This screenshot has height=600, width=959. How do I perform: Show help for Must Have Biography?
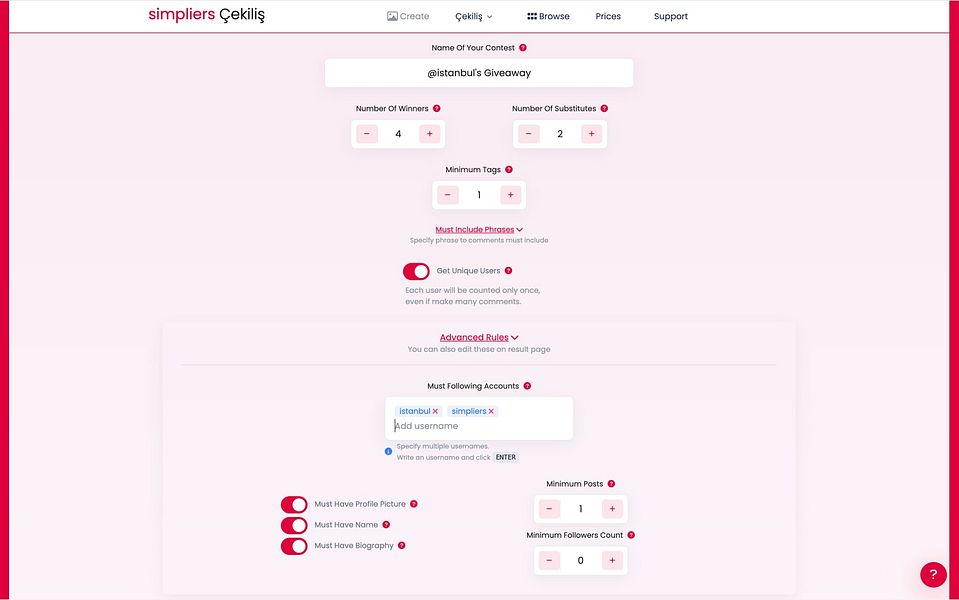pos(402,546)
